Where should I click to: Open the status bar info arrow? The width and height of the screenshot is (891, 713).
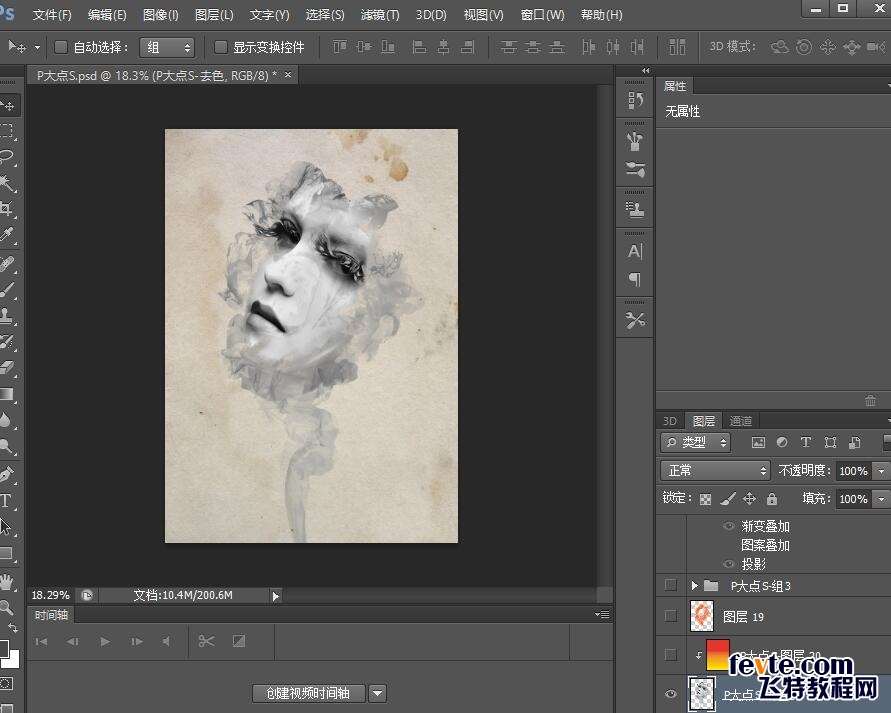(x=276, y=596)
